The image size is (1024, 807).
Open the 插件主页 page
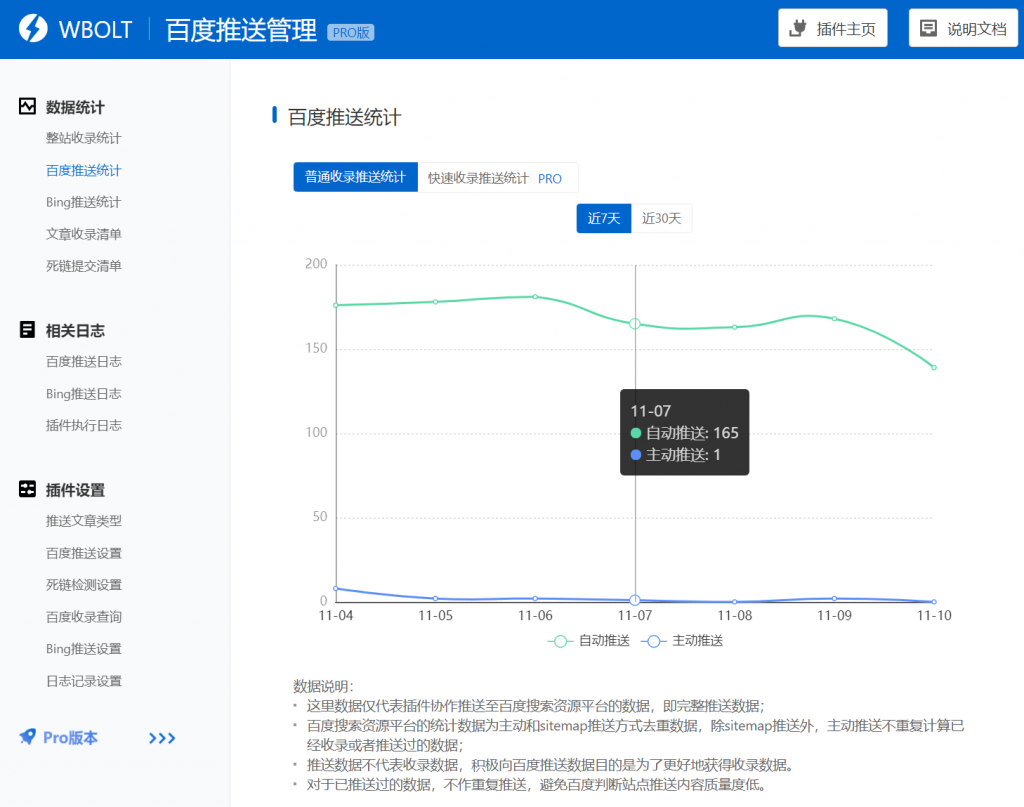click(832, 27)
